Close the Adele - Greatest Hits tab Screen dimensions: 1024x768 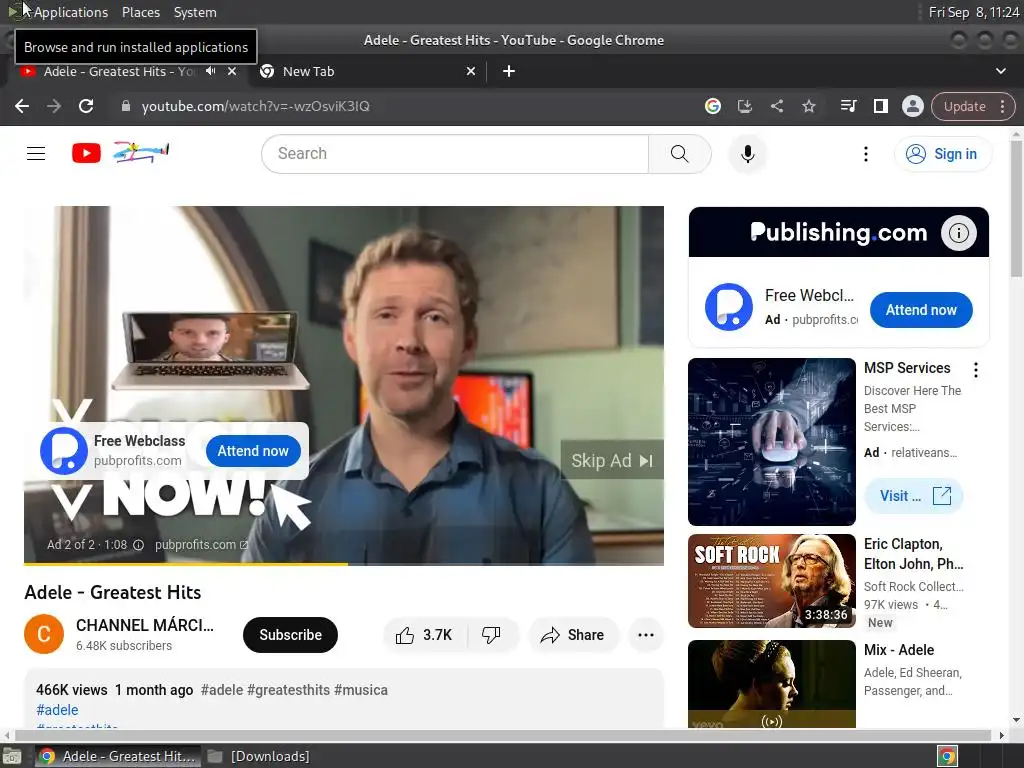(232, 71)
